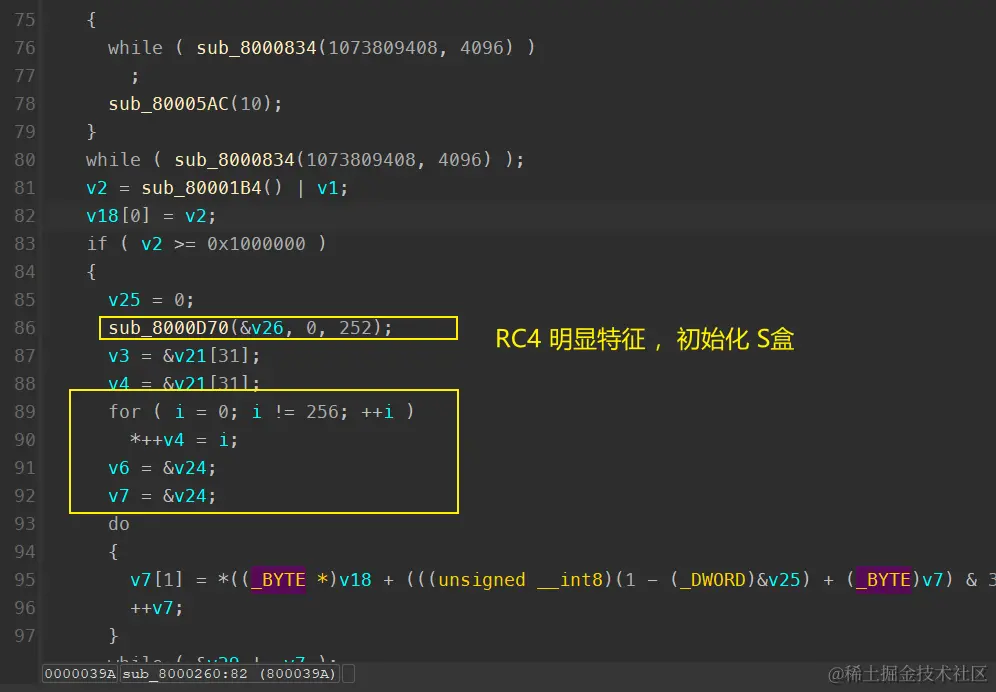This screenshot has width=996, height=692.
Task: Click line number 75 in gutter
Action: tap(25, 20)
